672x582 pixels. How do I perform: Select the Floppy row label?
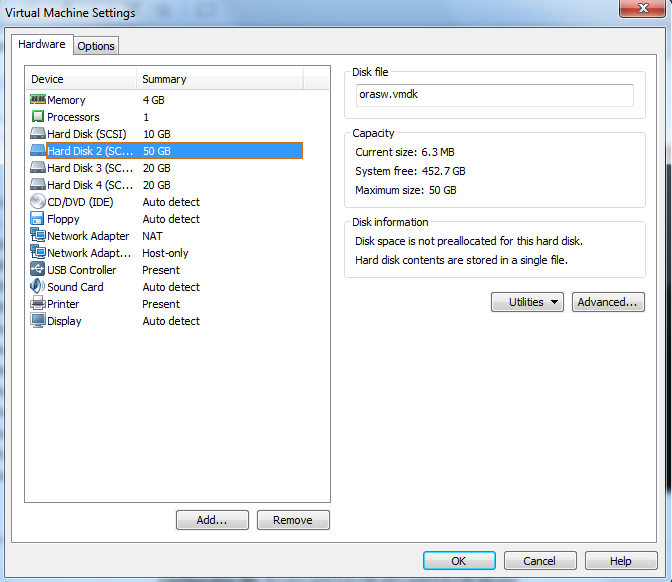63,219
